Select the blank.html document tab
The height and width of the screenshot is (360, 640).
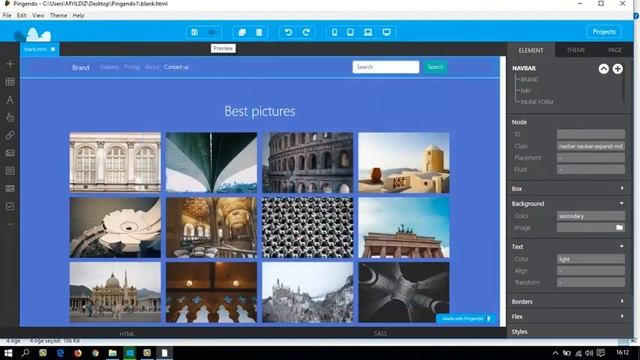[x=36, y=49]
